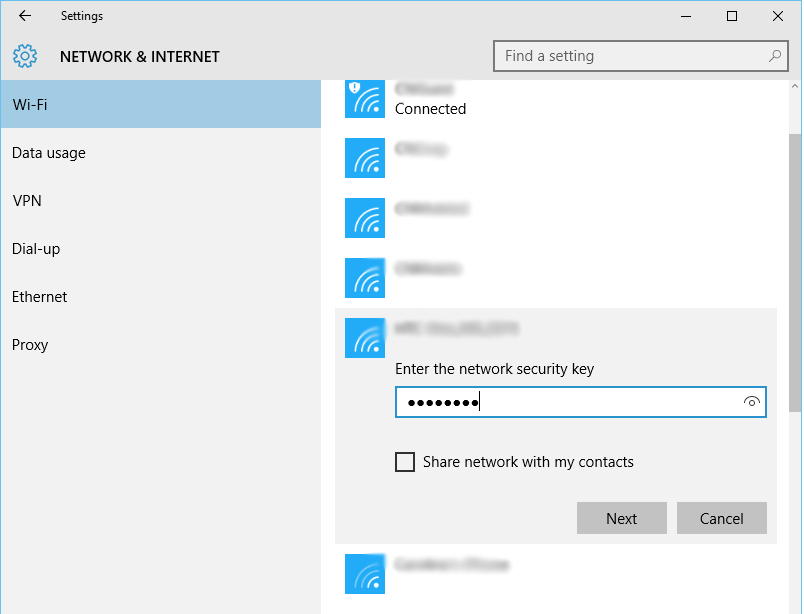Image resolution: width=804 pixels, height=614 pixels.
Task: Open the Data usage section
Action: coord(48,153)
